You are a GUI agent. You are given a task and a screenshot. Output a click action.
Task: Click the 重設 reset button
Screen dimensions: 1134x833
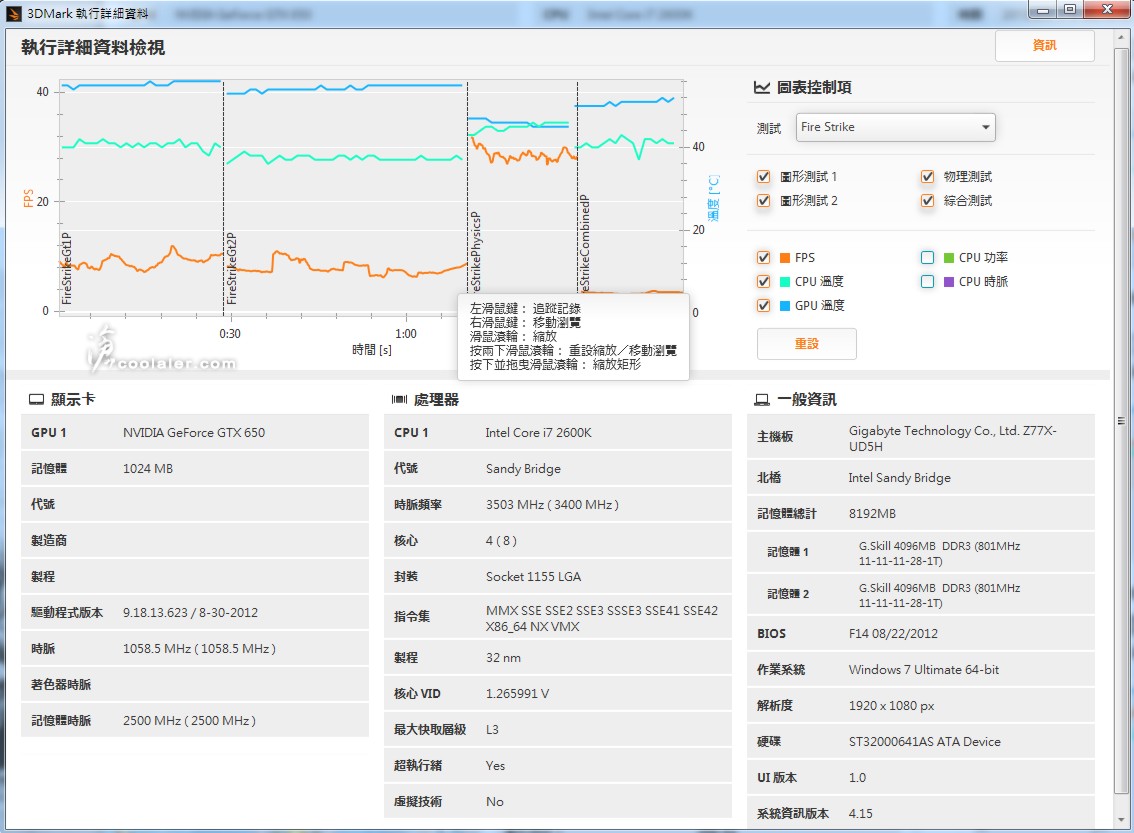[x=806, y=343]
